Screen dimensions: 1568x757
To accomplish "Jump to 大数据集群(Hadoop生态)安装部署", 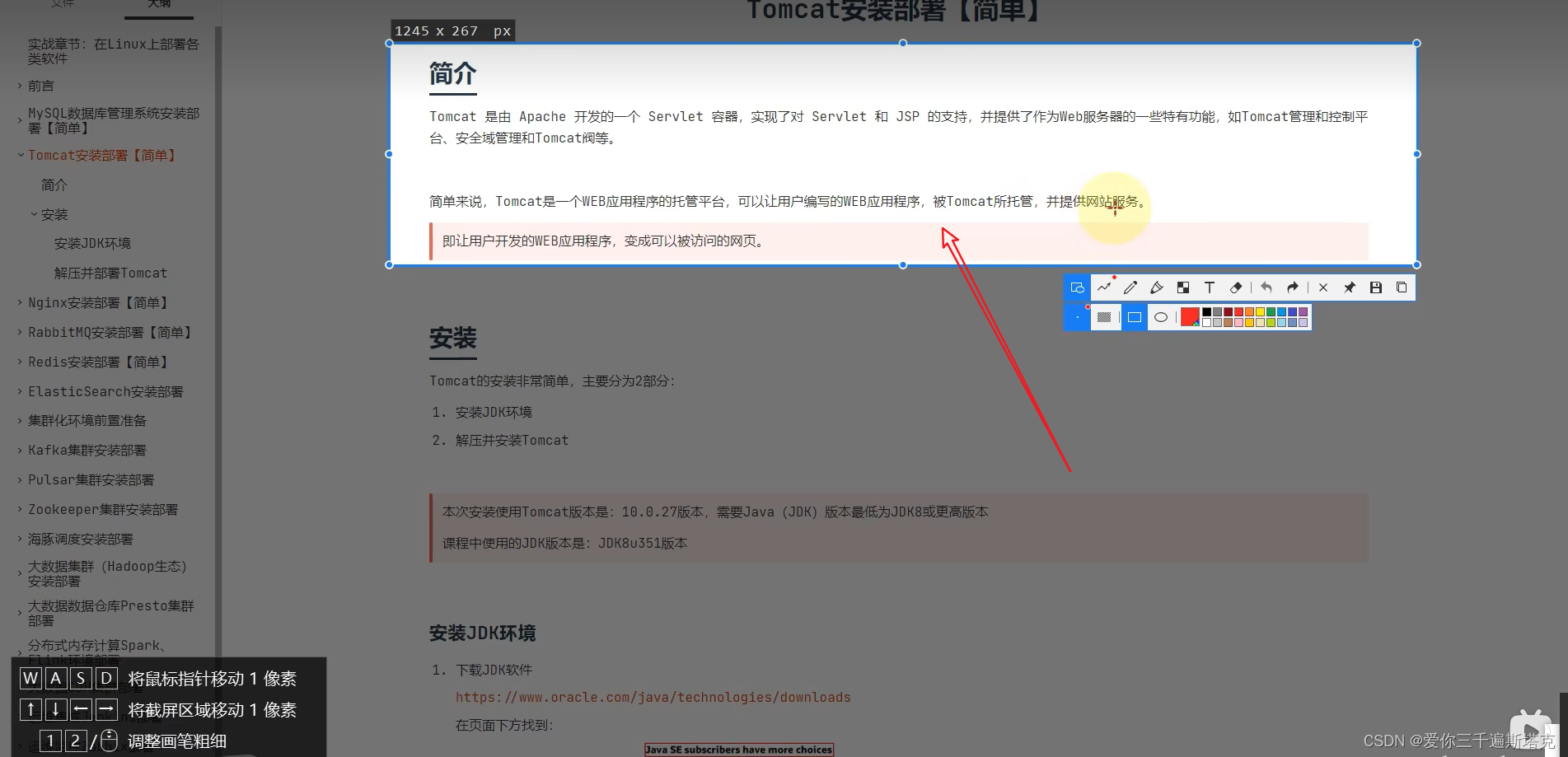I will click(x=107, y=573).
